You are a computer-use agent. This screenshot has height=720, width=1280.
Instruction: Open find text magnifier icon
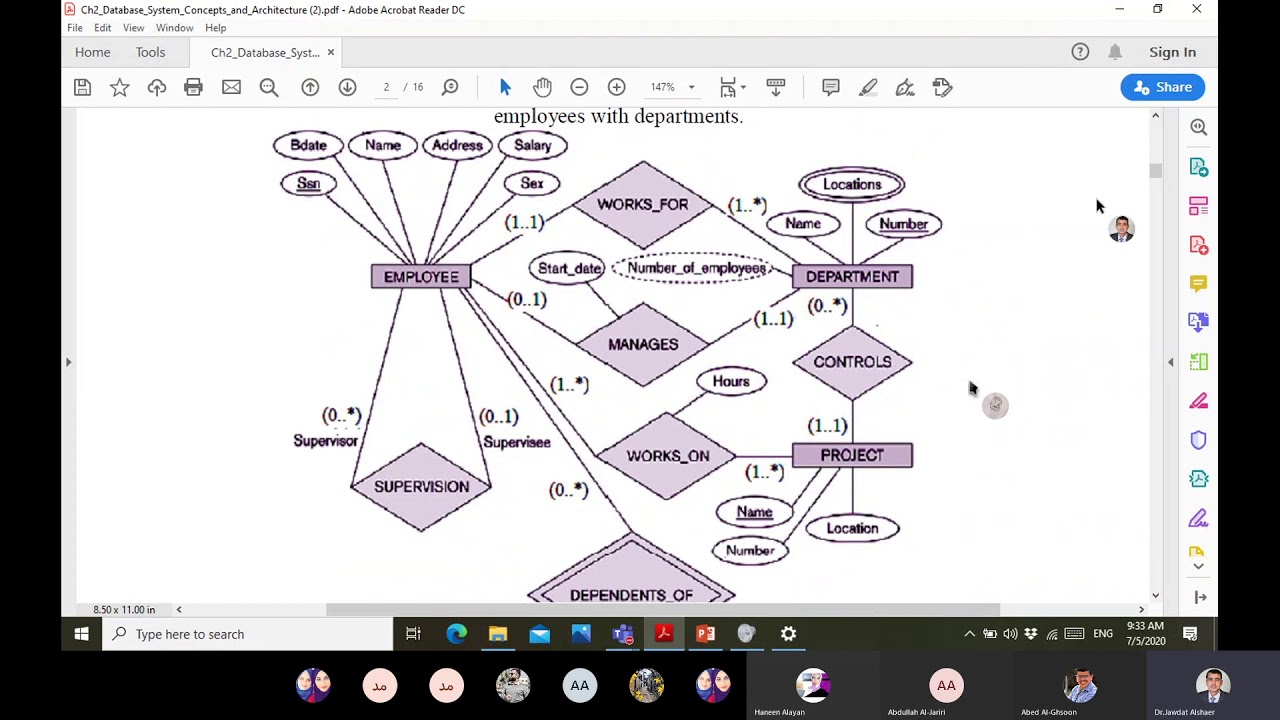[x=269, y=88]
